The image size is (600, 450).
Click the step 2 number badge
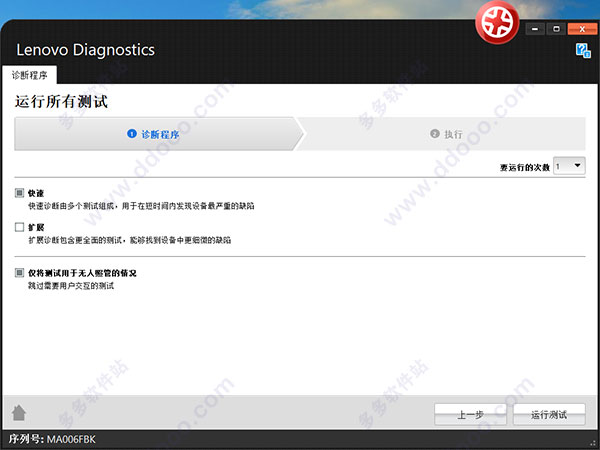[435, 133]
